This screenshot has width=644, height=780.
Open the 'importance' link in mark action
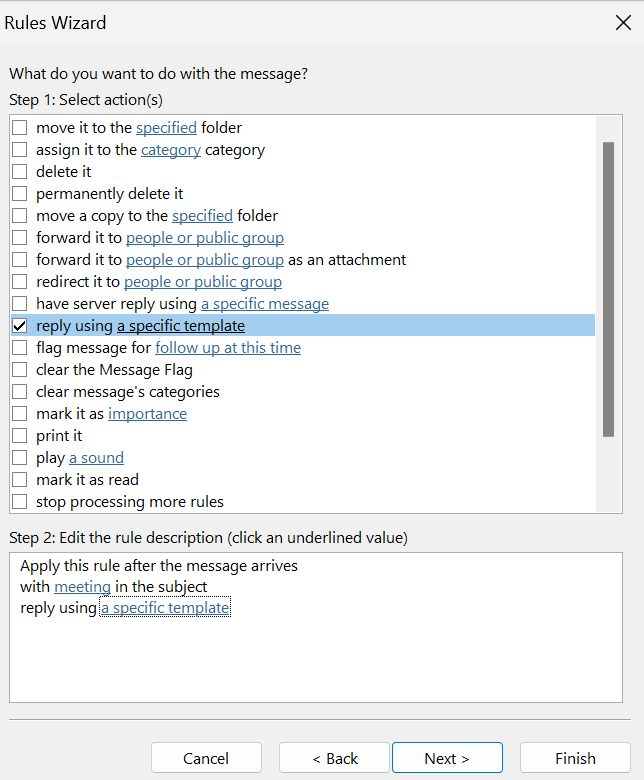tap(148, 414)
